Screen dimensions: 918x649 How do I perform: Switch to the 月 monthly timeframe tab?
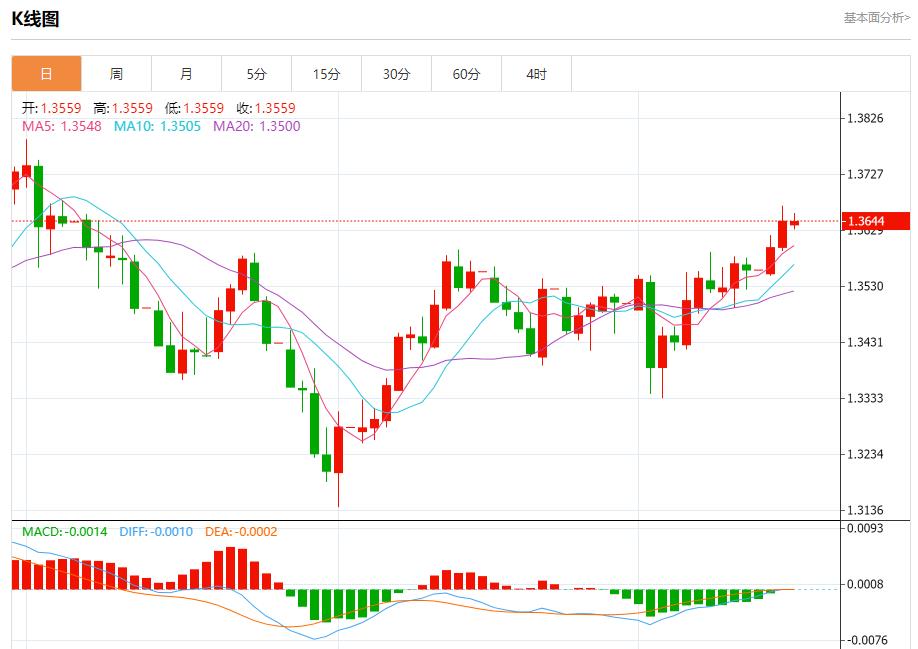pyautogui.click(x=187, y=73)
